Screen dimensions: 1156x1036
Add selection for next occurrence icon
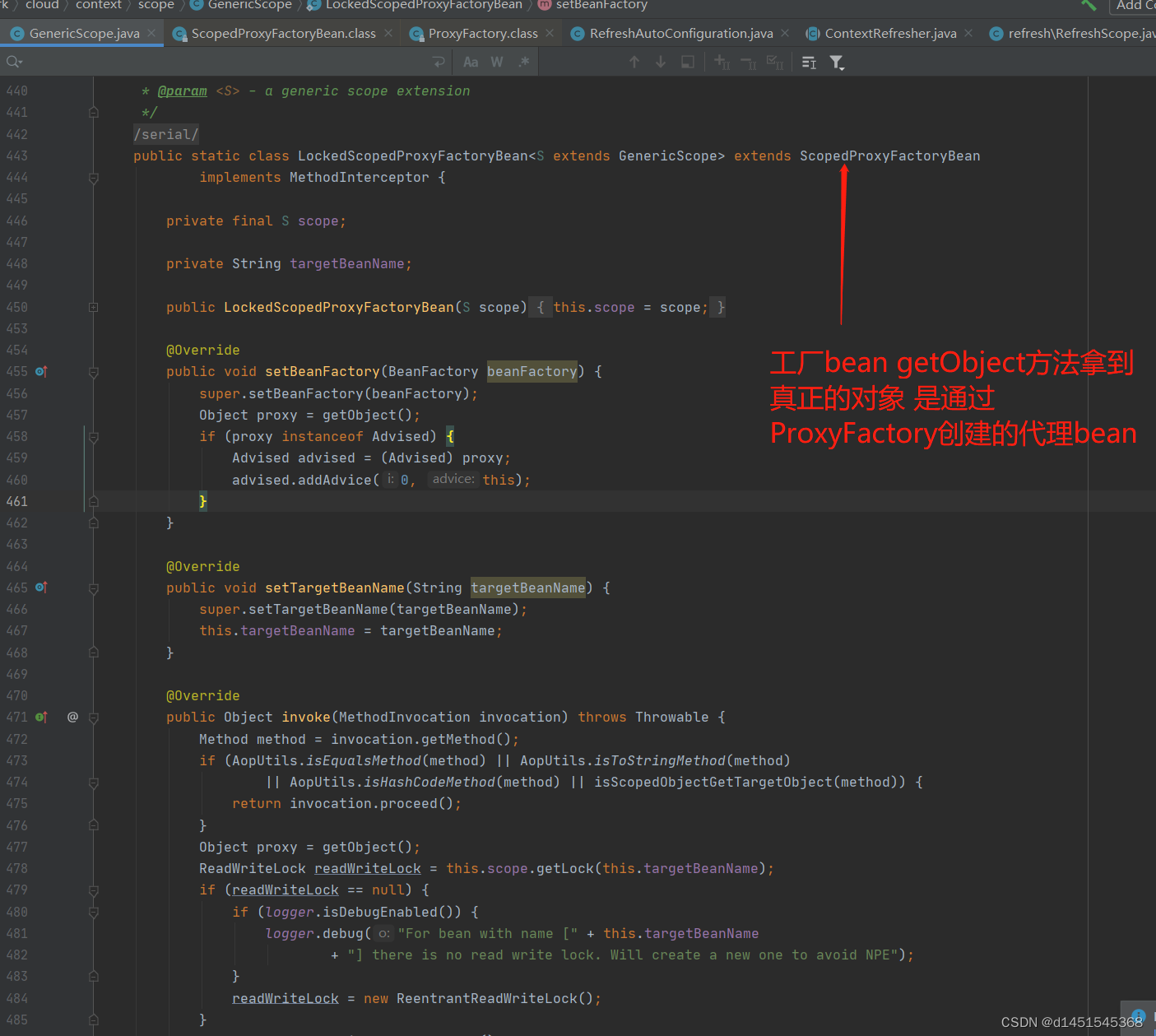pyautogui.click(x=722, y=63)
